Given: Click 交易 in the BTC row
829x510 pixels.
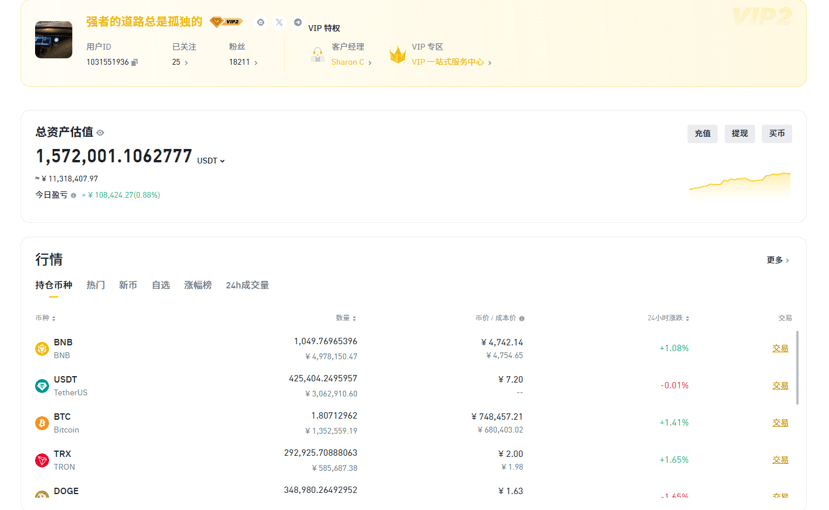Looking at the screenshot, I should tap(780, 423).
